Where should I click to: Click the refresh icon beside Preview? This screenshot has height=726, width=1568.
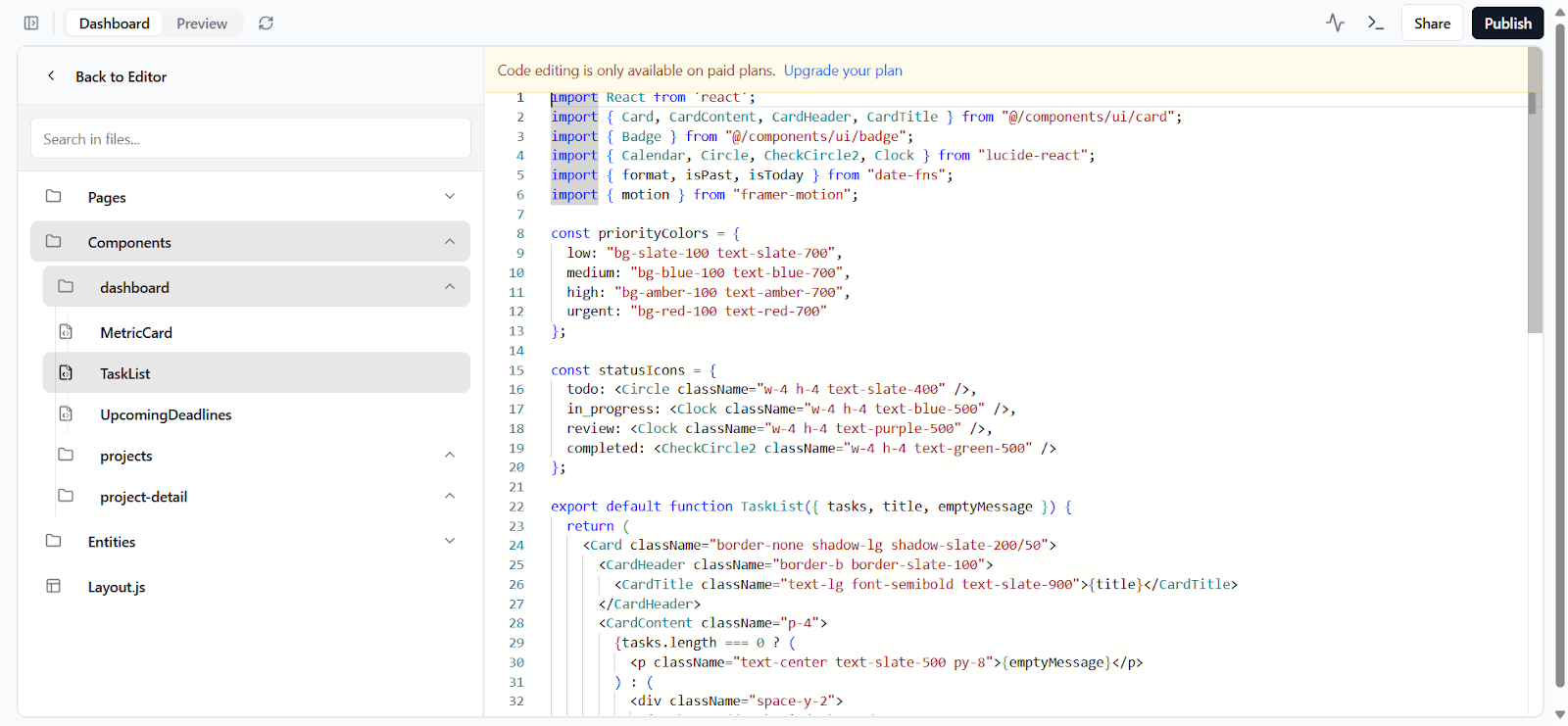pos(266,23)
